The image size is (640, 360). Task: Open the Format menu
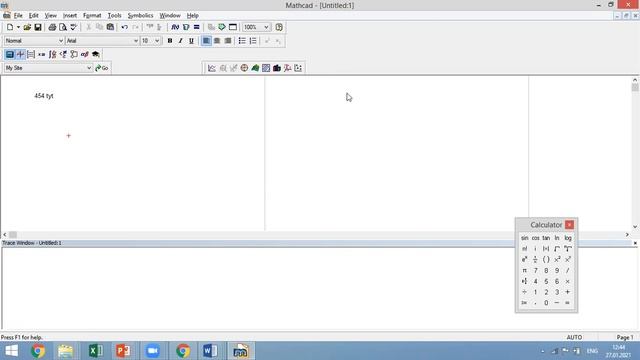coord(92,16)
